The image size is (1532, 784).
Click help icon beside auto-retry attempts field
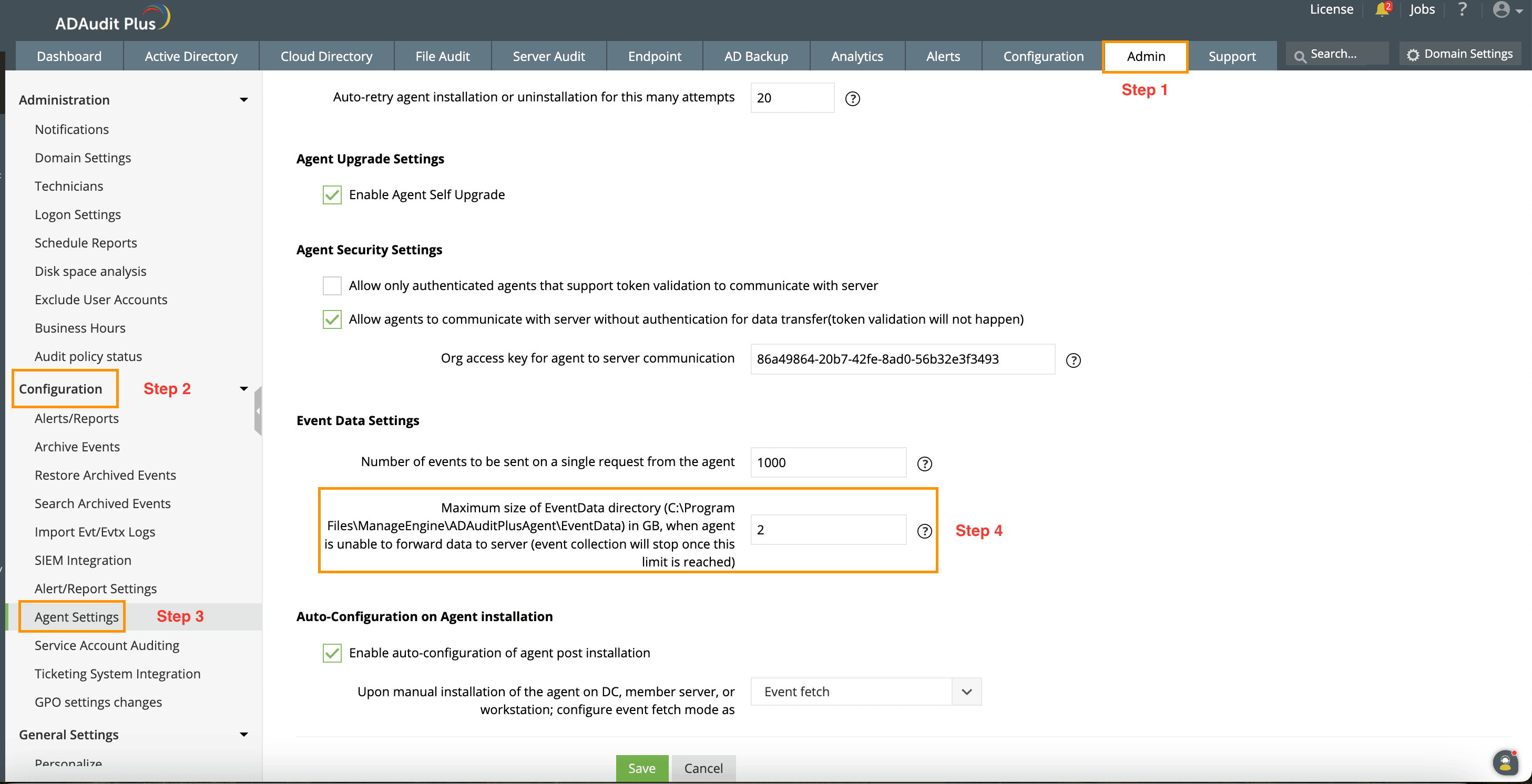pyautogui.click(x=852, y=99)
